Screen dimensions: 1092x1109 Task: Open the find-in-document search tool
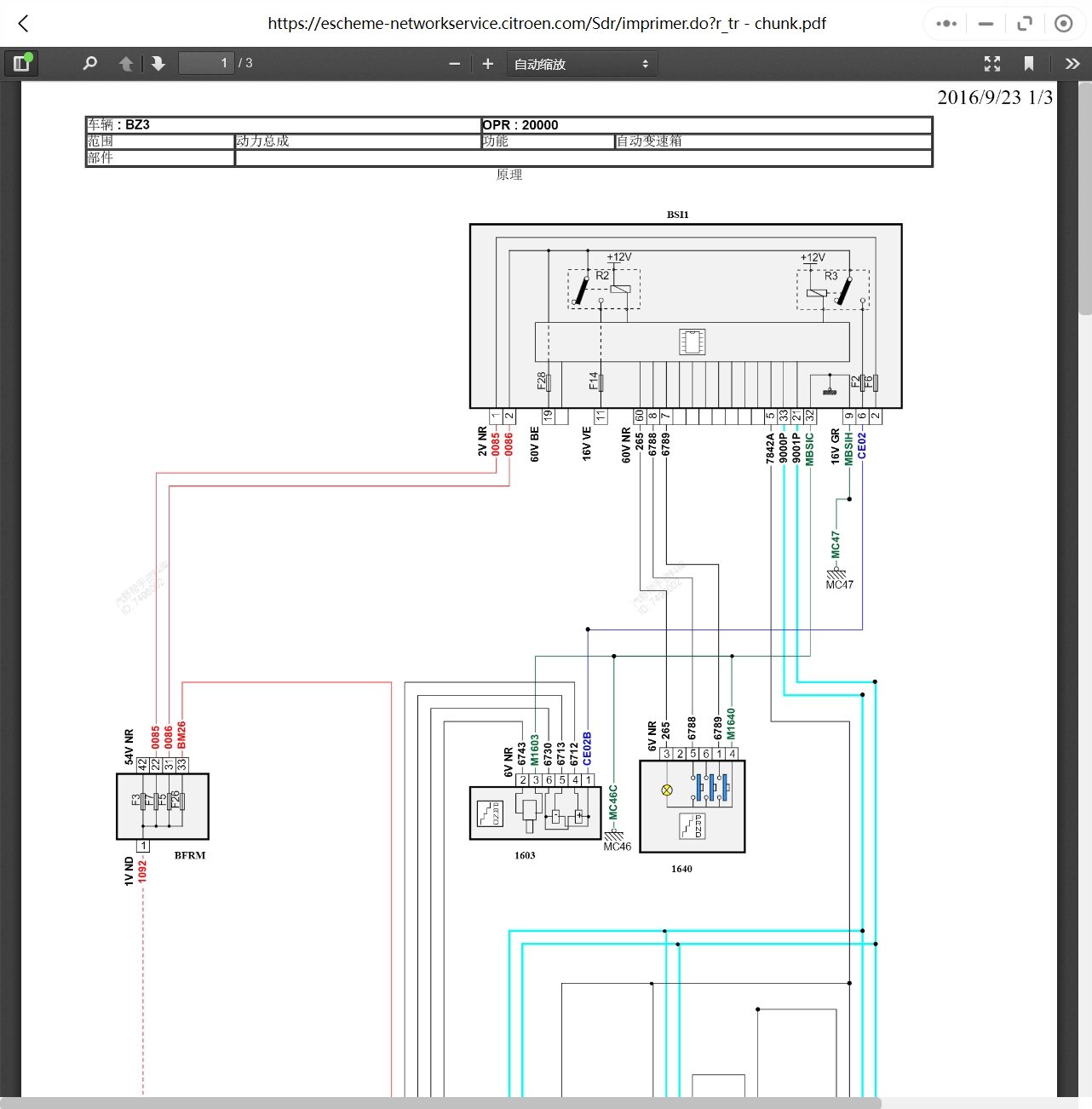point(90,63)
